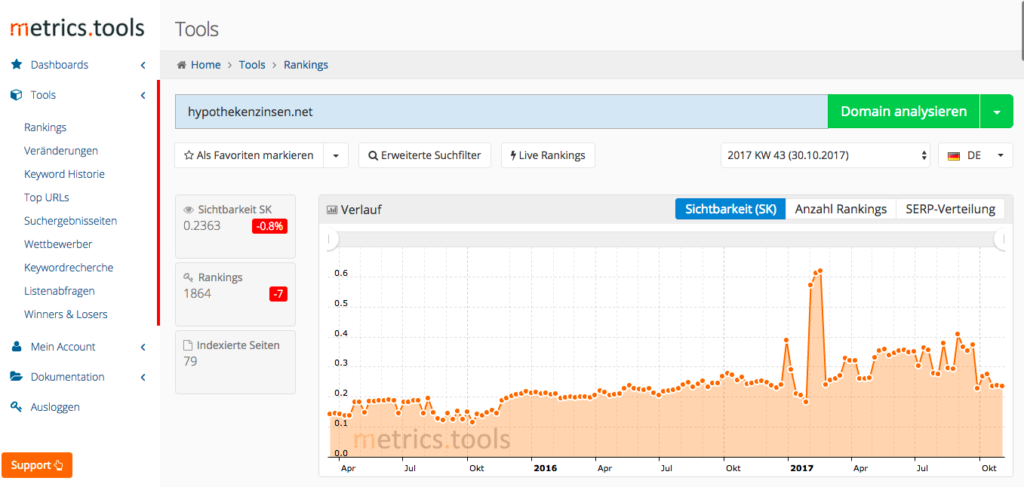1024x487 pixels.
Task: Click the chart icon beside Verlauf
Action: coord(332,210)
